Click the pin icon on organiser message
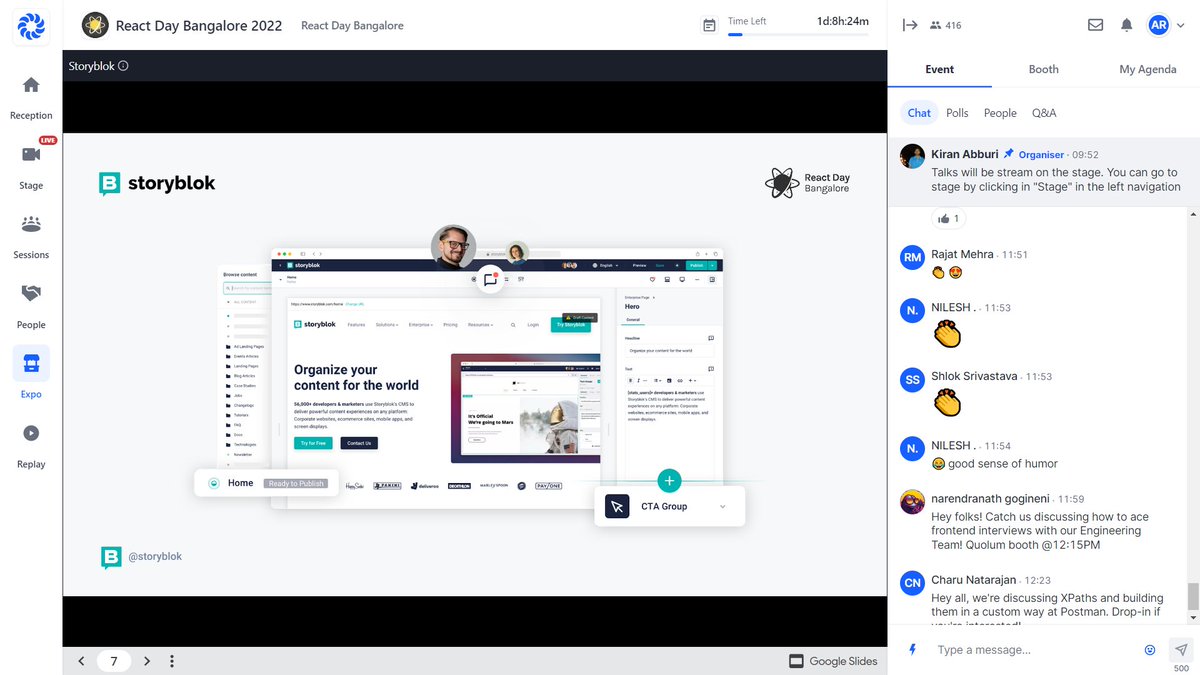This screenshot has height=675, width=1200. [x=1009, y=154]
